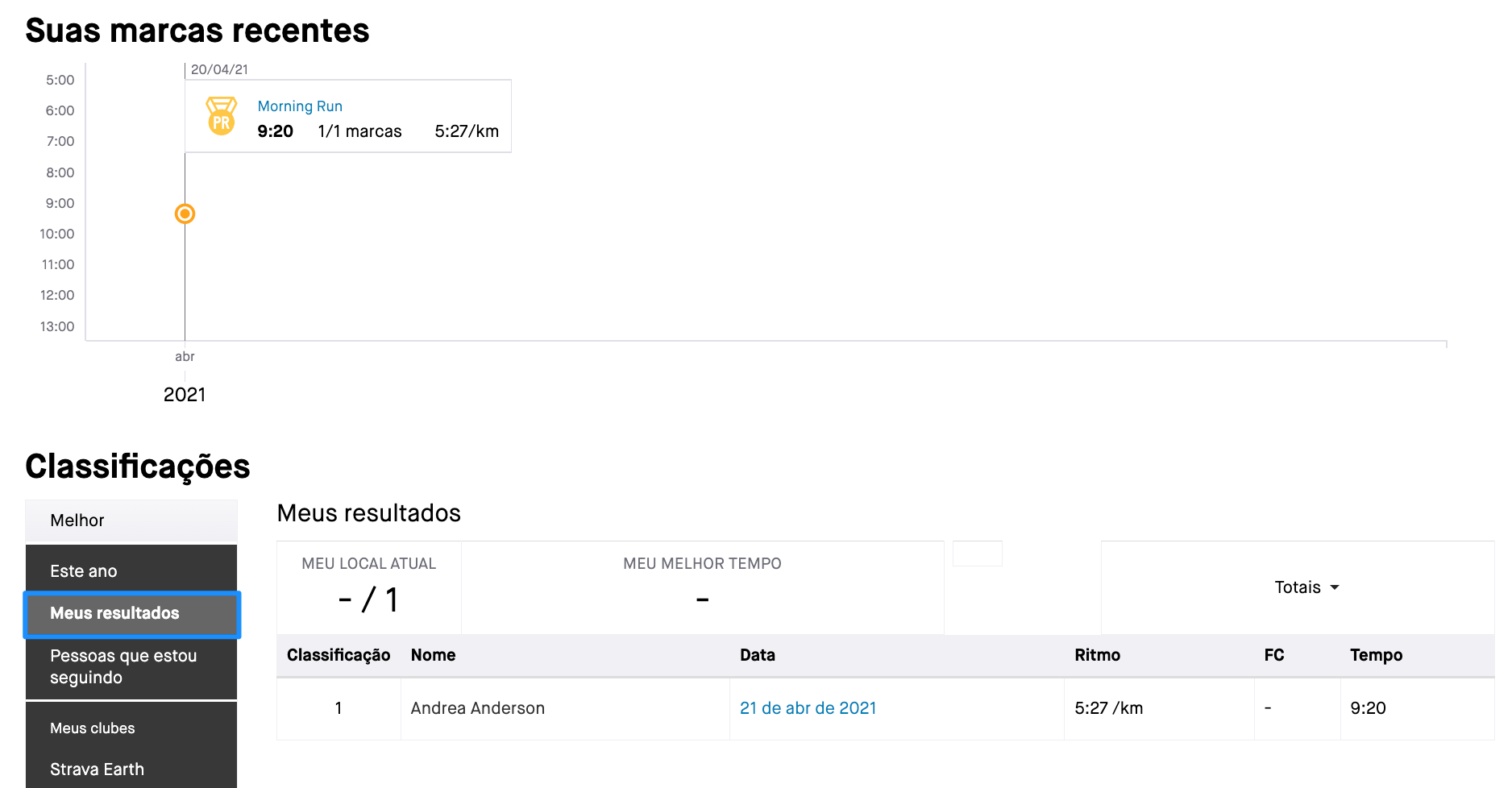This screenshot has height=788, width=1512.
Task: Select the Melhor tab
Action: click(131, 520)
